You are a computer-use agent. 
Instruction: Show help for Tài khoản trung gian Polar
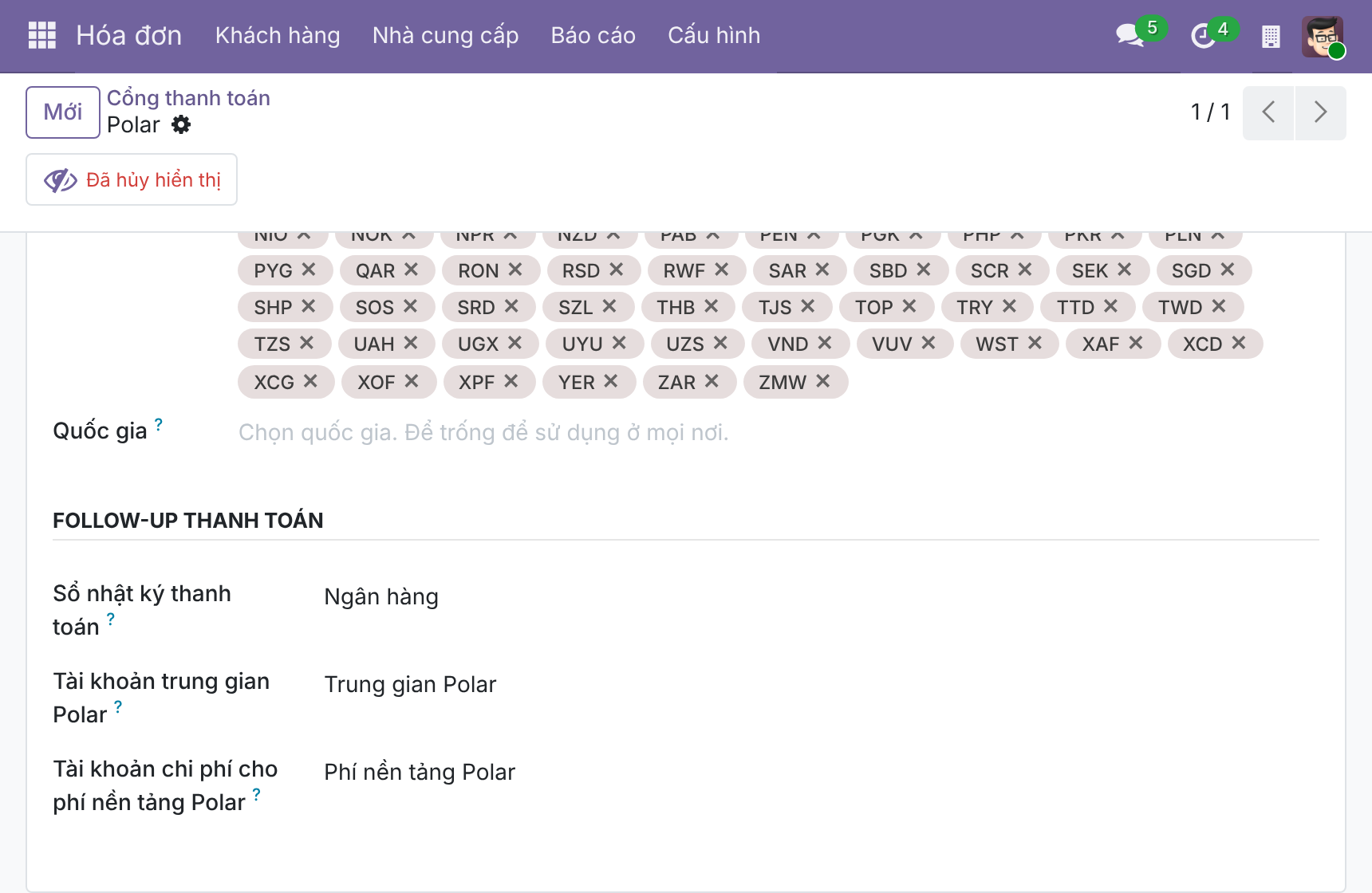[x=118, y=706]
